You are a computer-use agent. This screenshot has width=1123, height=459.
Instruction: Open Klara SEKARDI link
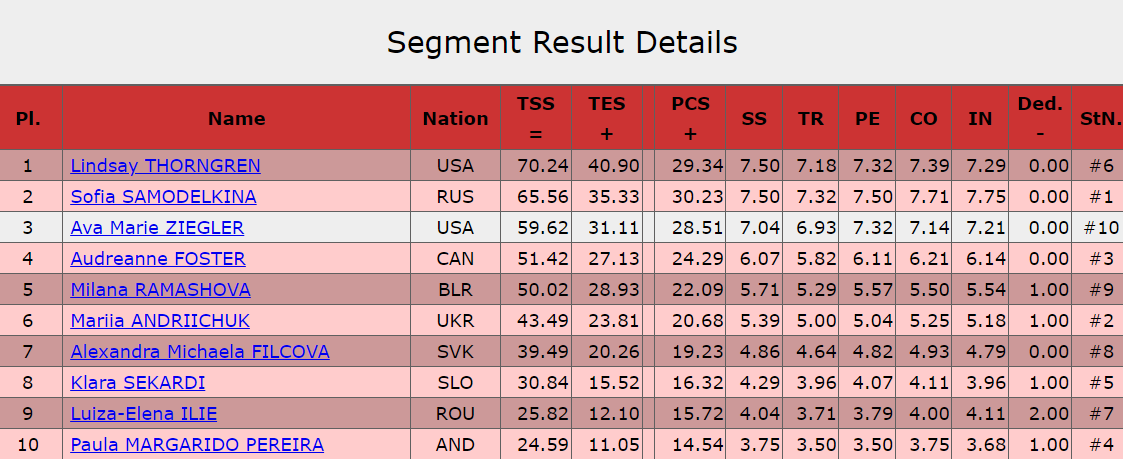138,383
